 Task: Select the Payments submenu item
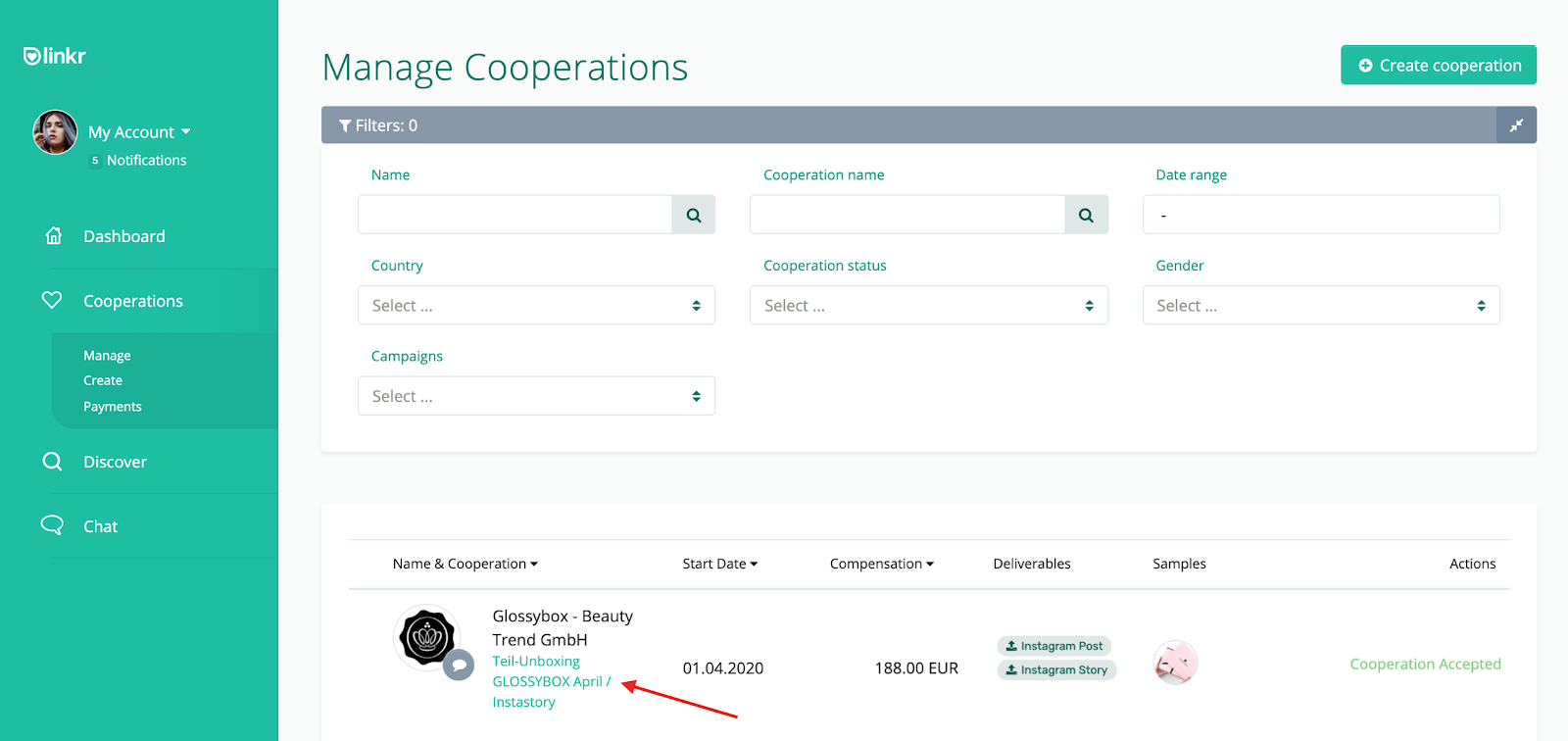point(113,407)
